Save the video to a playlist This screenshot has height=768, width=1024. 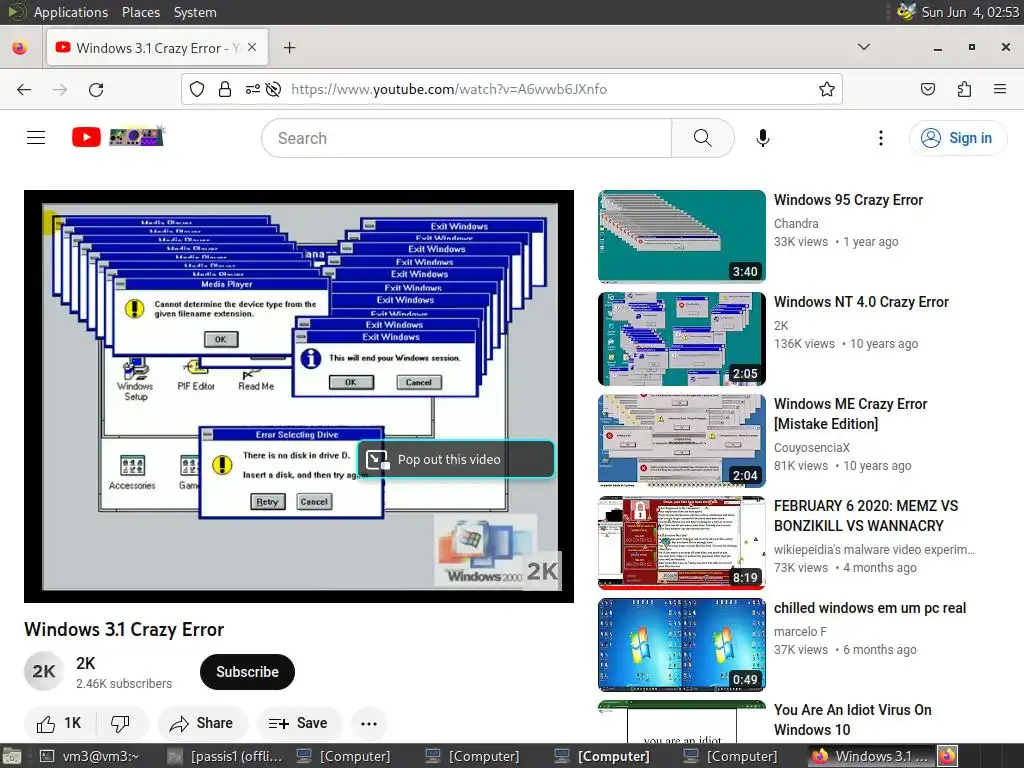tap(298, 723)
